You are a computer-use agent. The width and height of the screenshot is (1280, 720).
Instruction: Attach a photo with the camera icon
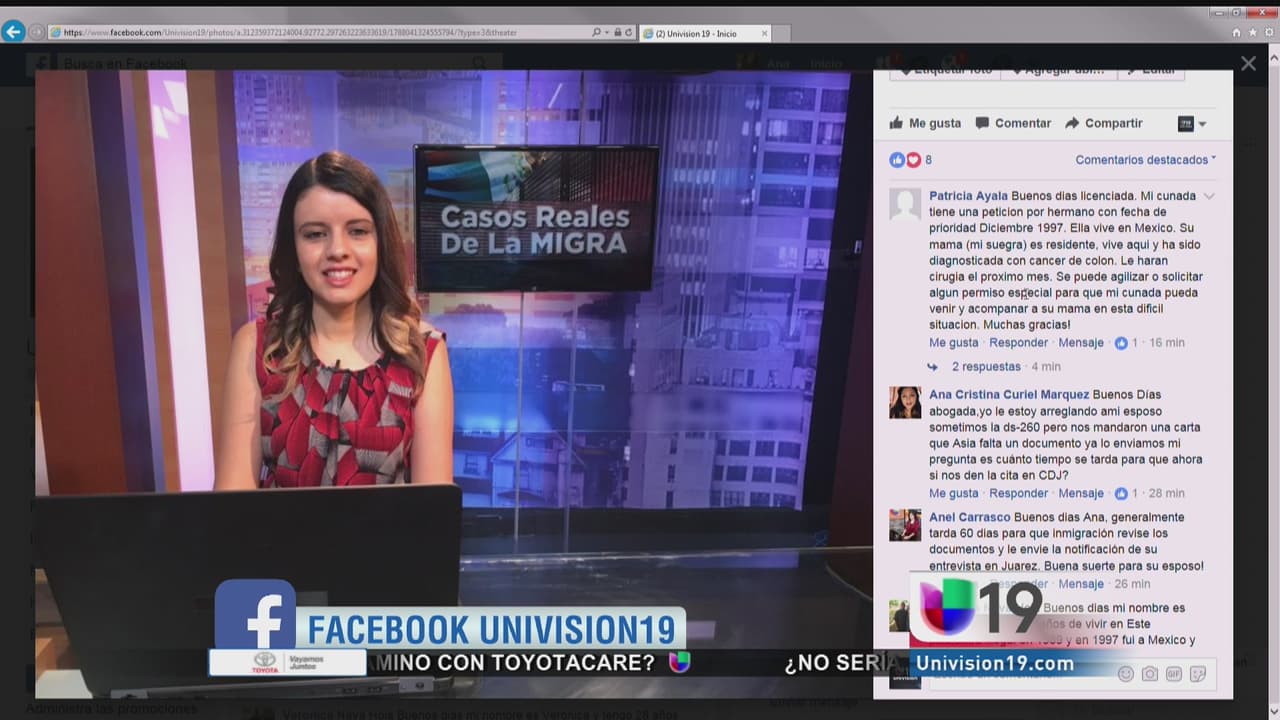[1150, 674]
